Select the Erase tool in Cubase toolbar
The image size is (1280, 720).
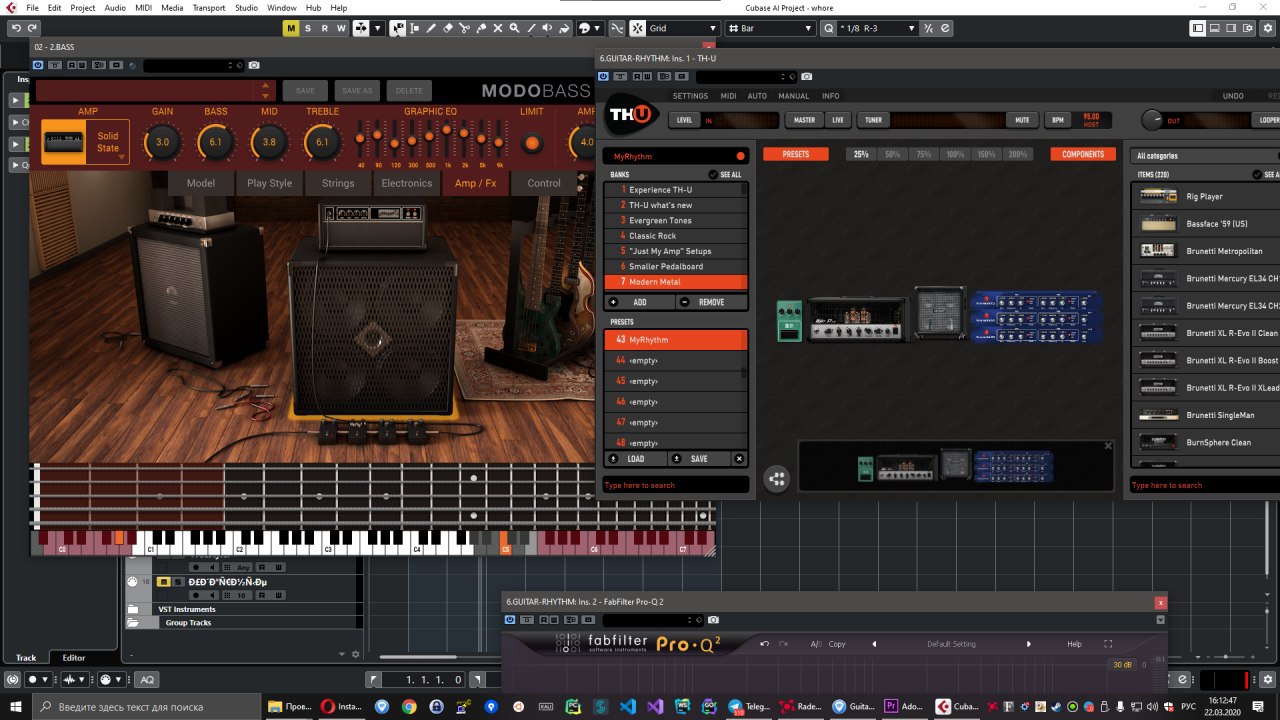click(448, 28)
